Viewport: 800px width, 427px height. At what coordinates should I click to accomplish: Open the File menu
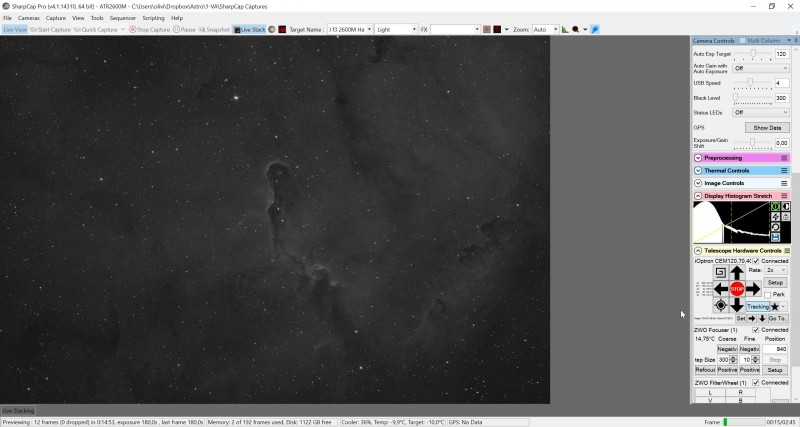(8, 18)
